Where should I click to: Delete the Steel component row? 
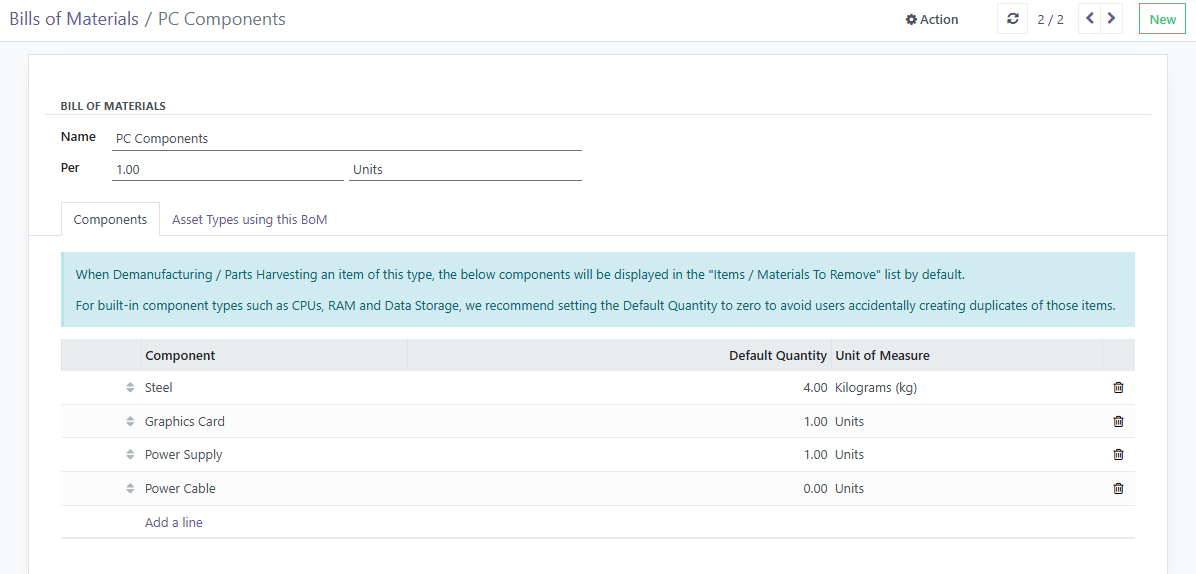1118,388
